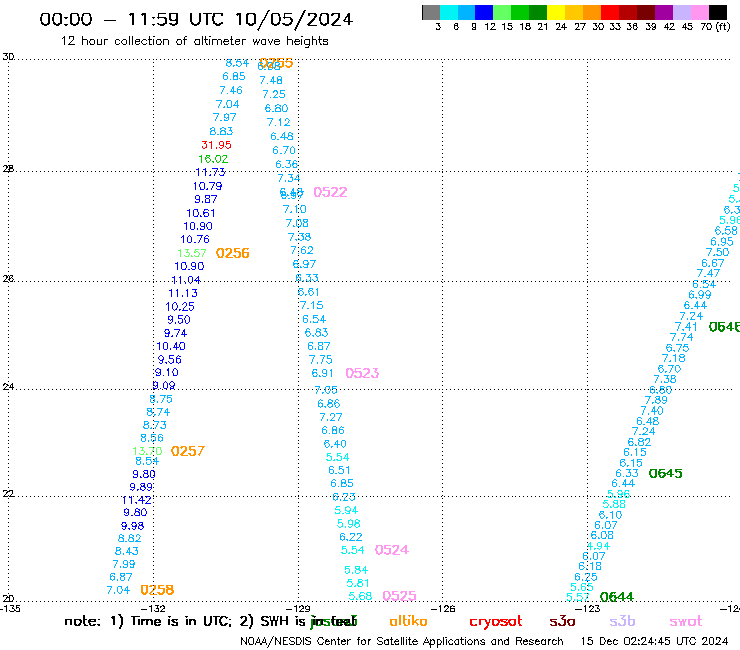Pick the cyan swatch in the color scale
This screenshot has width=740, height=650.
click(x=449, y=12)
